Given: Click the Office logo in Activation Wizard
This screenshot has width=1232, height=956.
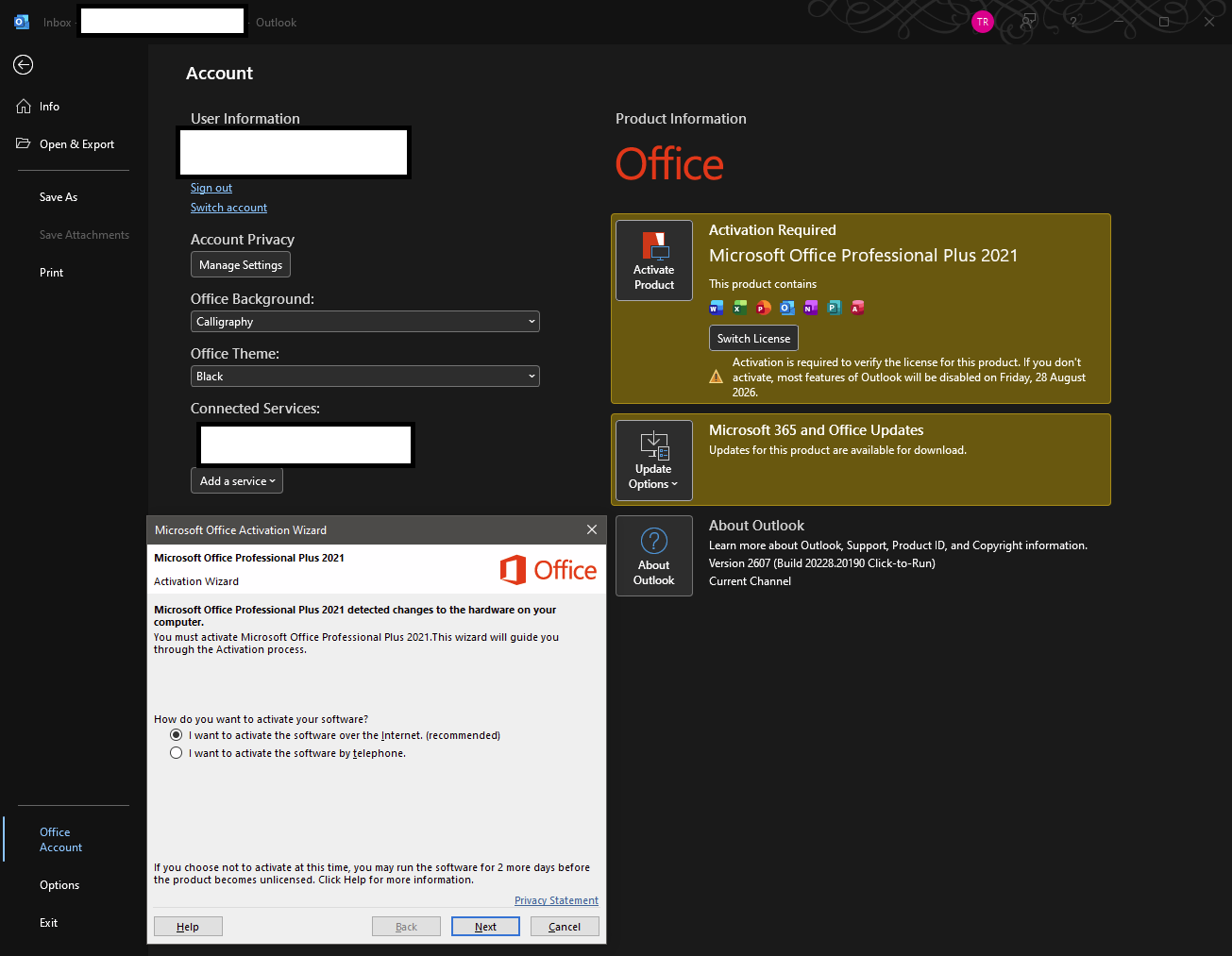Looking at the screenshot, I should point(548,570).
